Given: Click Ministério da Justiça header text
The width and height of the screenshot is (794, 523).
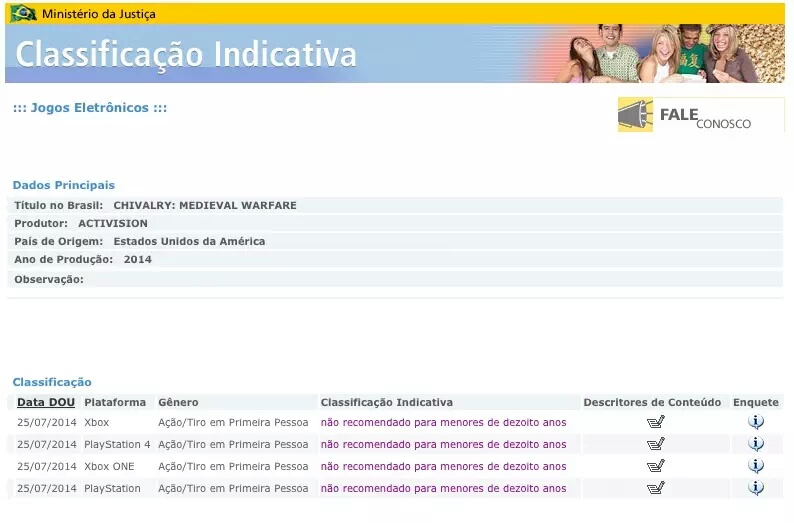Looking at the screenshot, I should [x=98, y=14].
